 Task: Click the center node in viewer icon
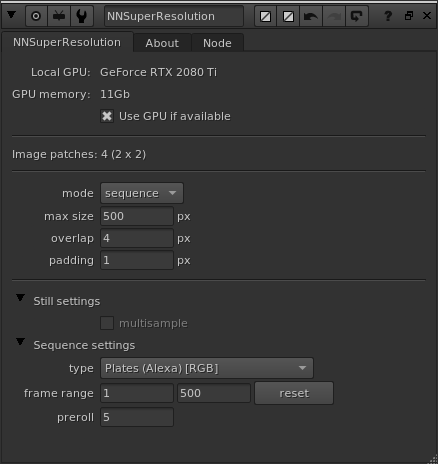pos(36,16)
